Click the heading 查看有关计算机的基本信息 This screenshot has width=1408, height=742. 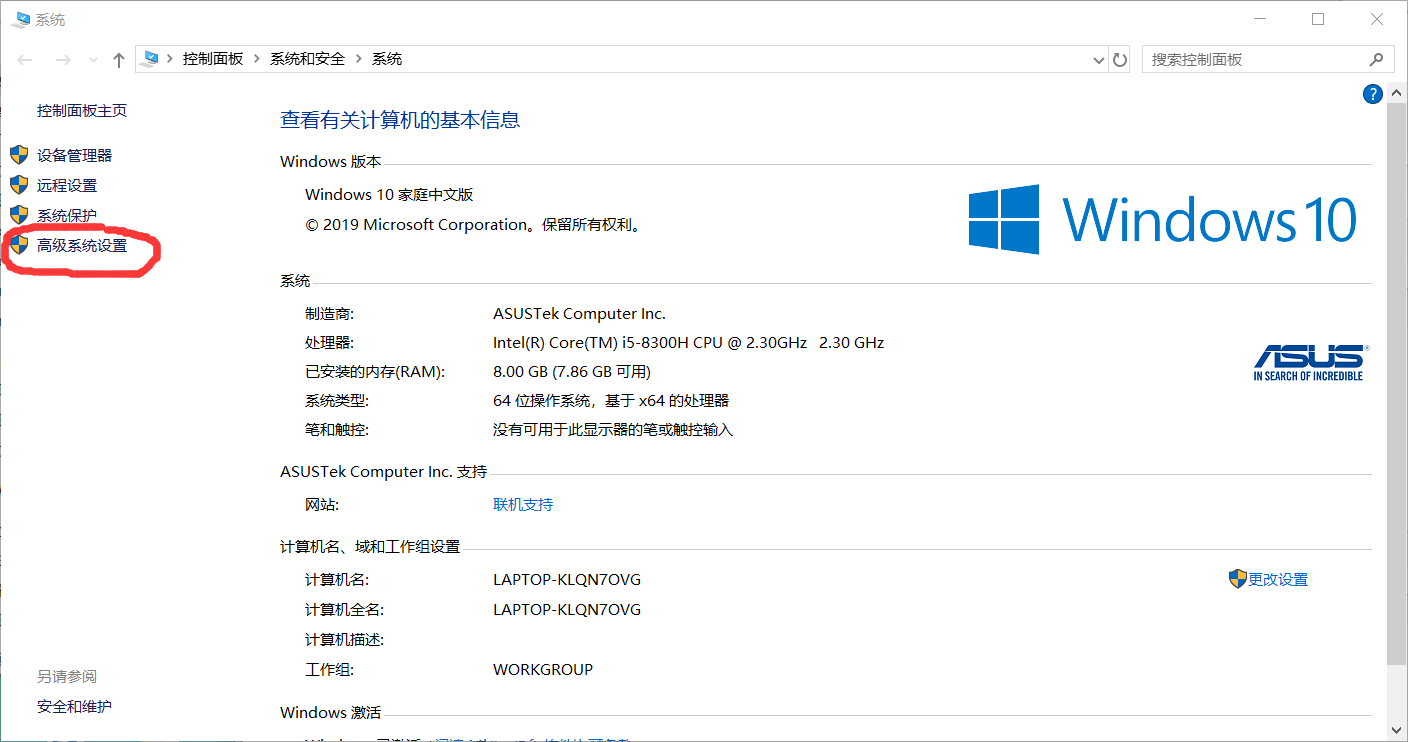(x=400, y=120)
